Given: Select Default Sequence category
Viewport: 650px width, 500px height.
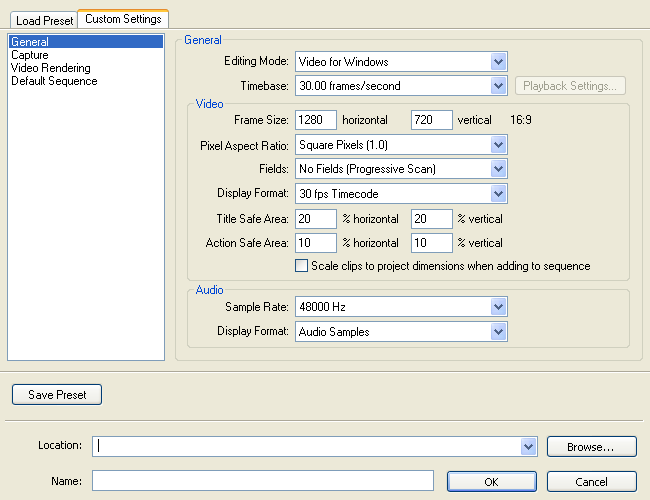Looking at the screenshot, I should [x=86, y=81].
